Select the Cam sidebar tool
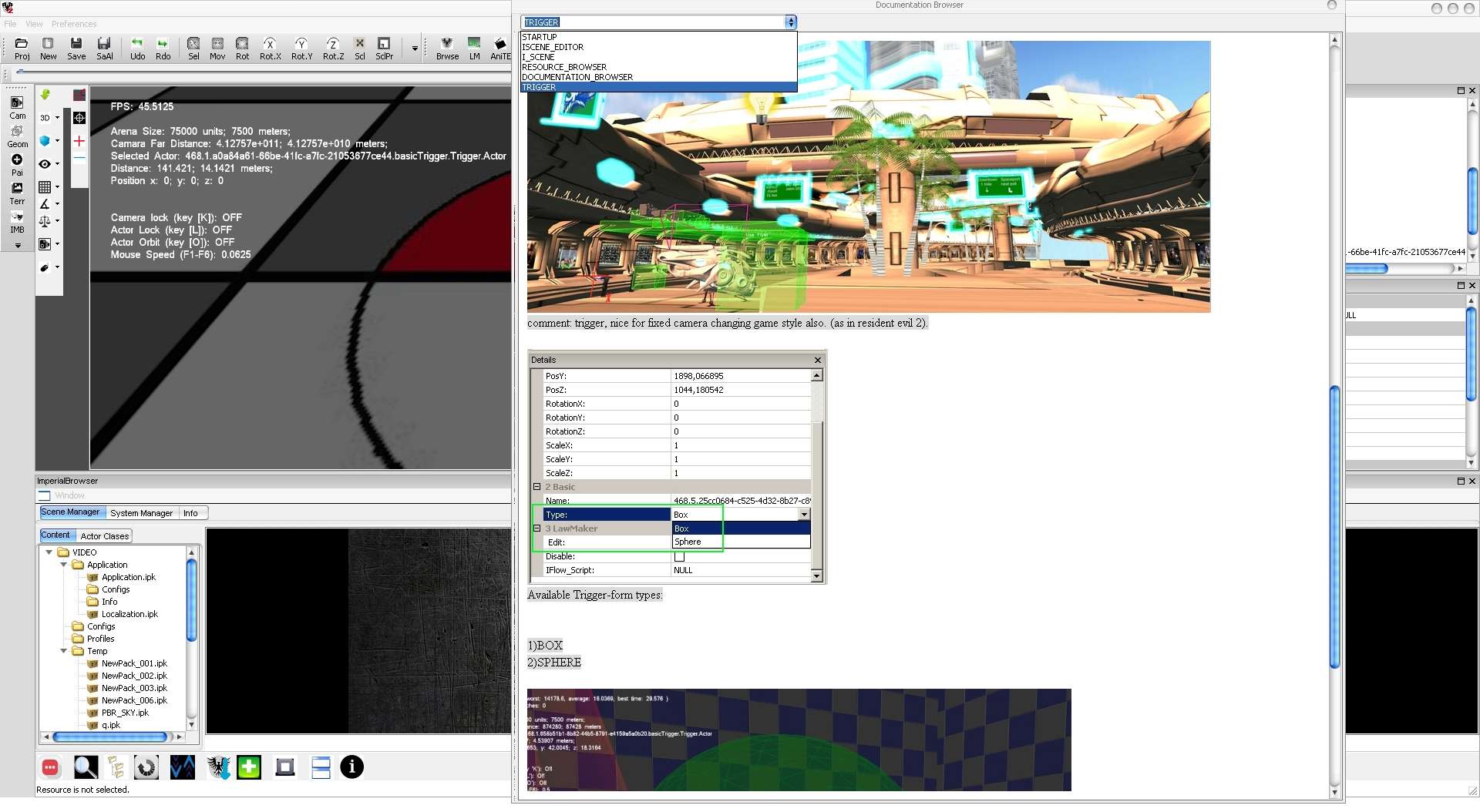 coord(17,108)
